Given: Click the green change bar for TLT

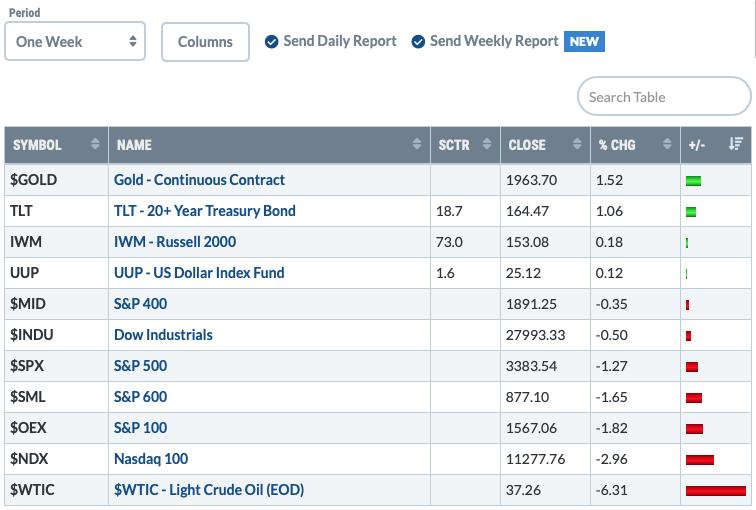Looking at the screenshot, I should pyautogui.click(x=691, y=212).
